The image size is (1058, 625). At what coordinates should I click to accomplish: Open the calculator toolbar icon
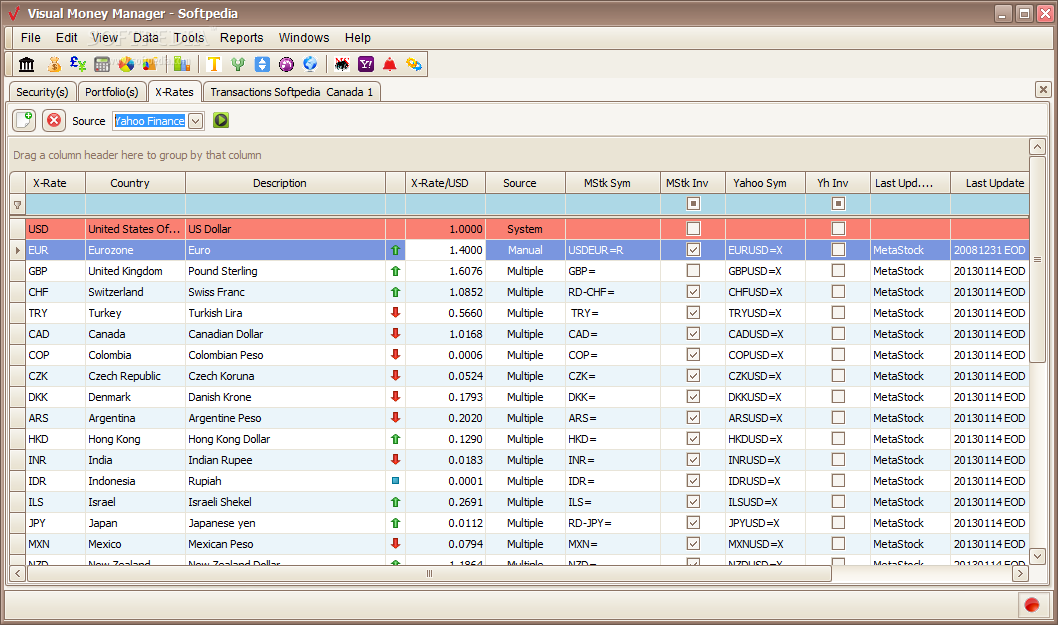[x=102, y=64]
